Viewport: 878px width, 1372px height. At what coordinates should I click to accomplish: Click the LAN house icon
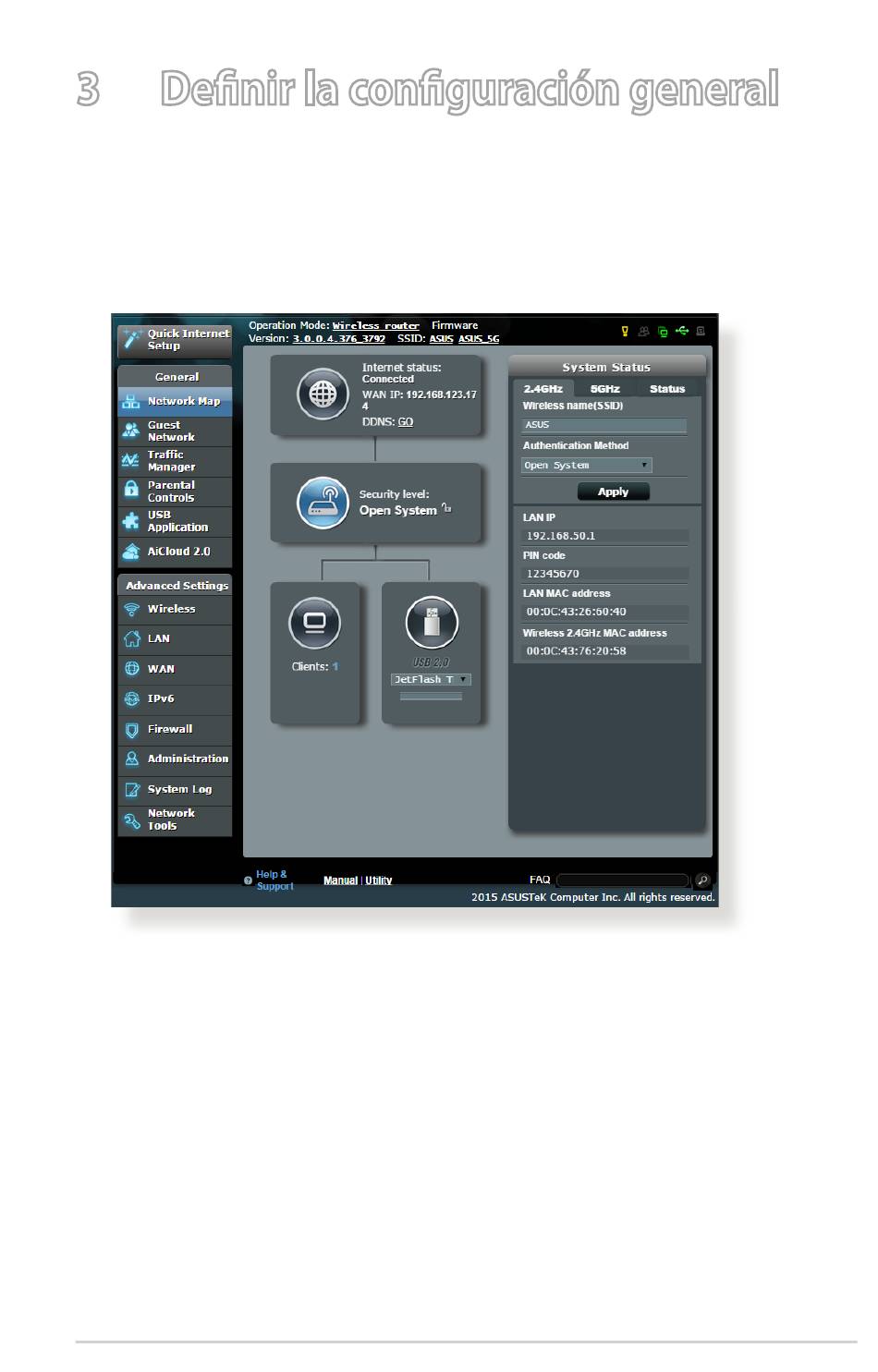pos(132,639)
